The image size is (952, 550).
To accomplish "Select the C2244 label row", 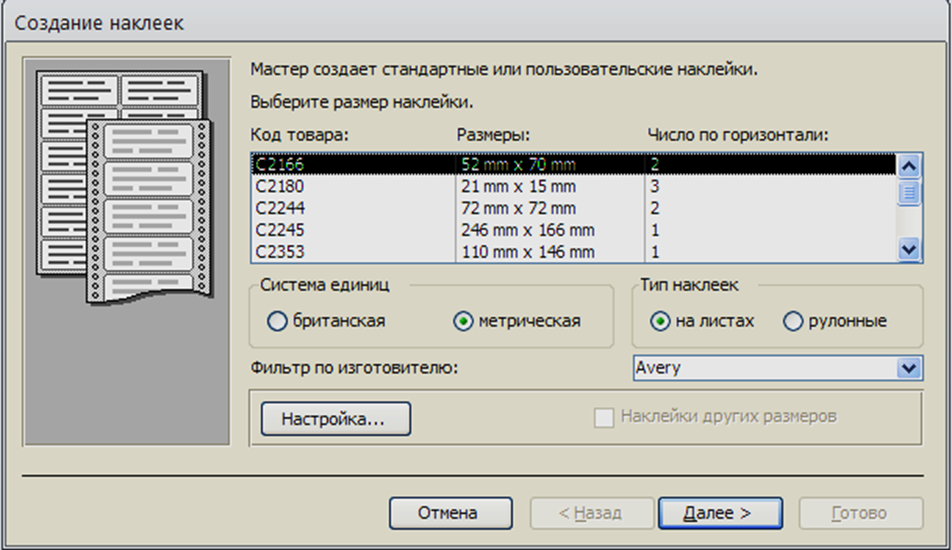I will (573, 208).
